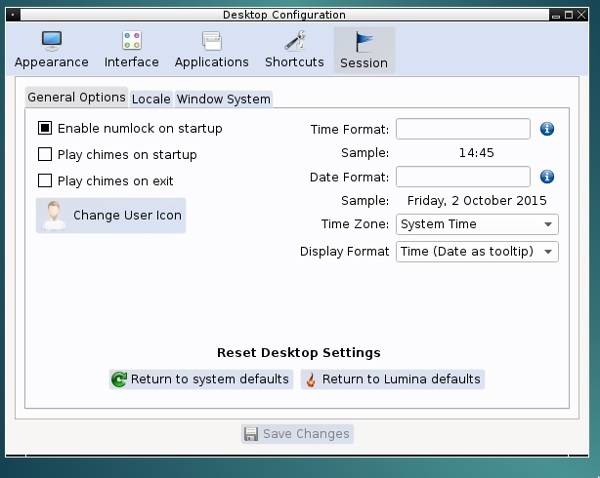Screen dimensions: 600x478
Task: Click Return to system defaults
Action: [x=201, y=379]
